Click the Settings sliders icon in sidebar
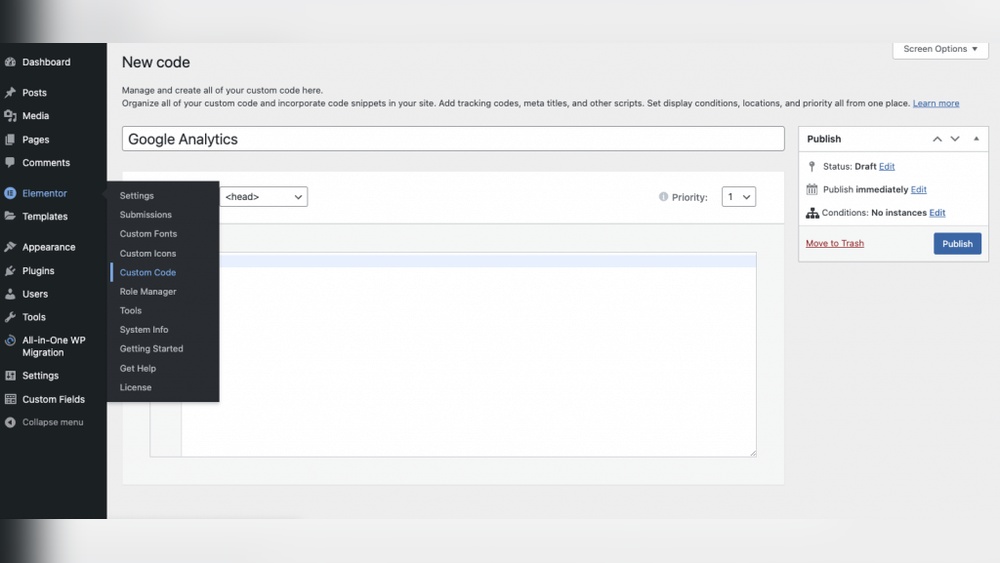 click(x=10, y=376)
